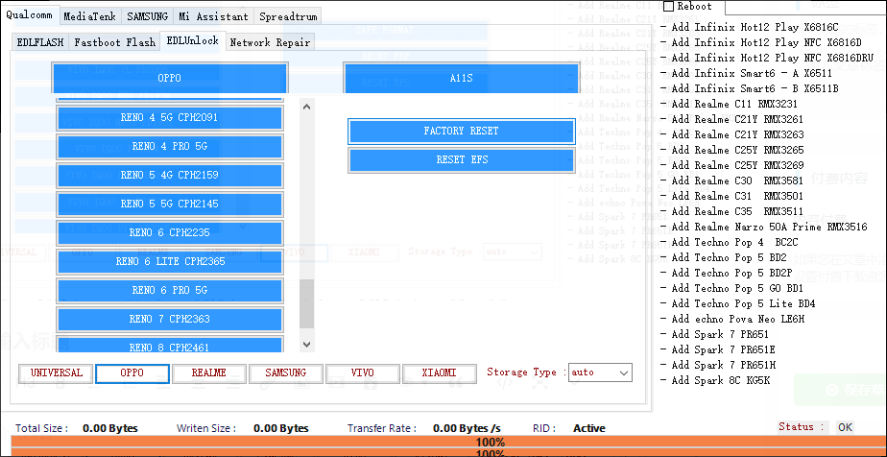The width and height of the screenshot is (887, 457).
Task: Click the Writen Size value
Action: click(281, 429)
